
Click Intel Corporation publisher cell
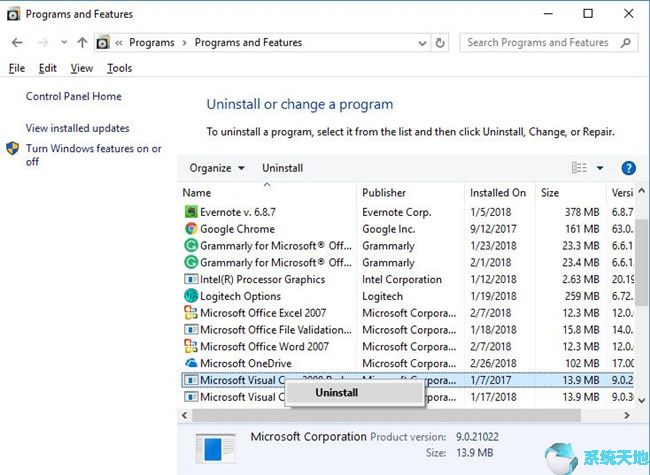coord(402,279)
